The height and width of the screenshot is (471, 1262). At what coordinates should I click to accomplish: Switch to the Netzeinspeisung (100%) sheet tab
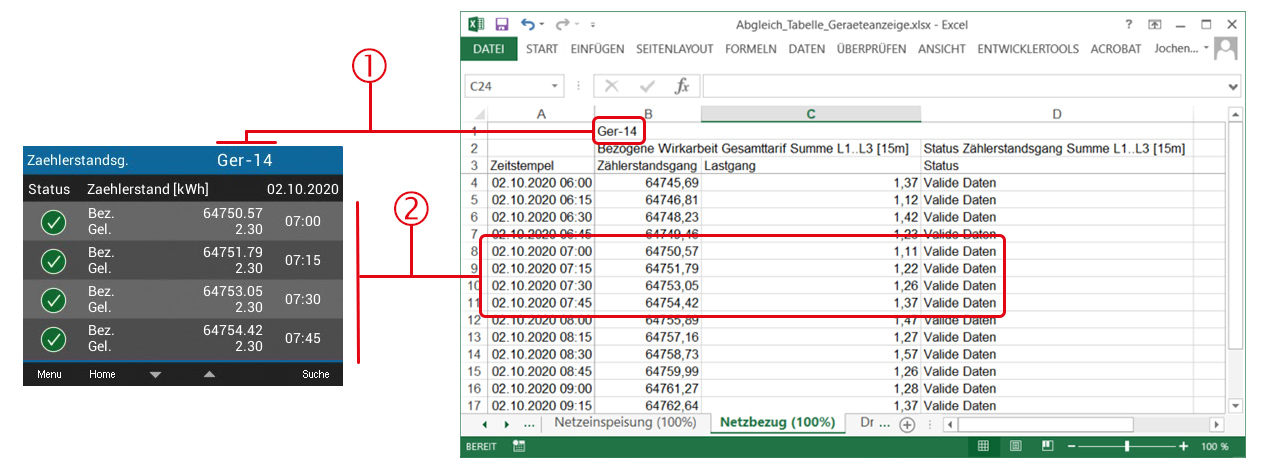tap(625, 423)
